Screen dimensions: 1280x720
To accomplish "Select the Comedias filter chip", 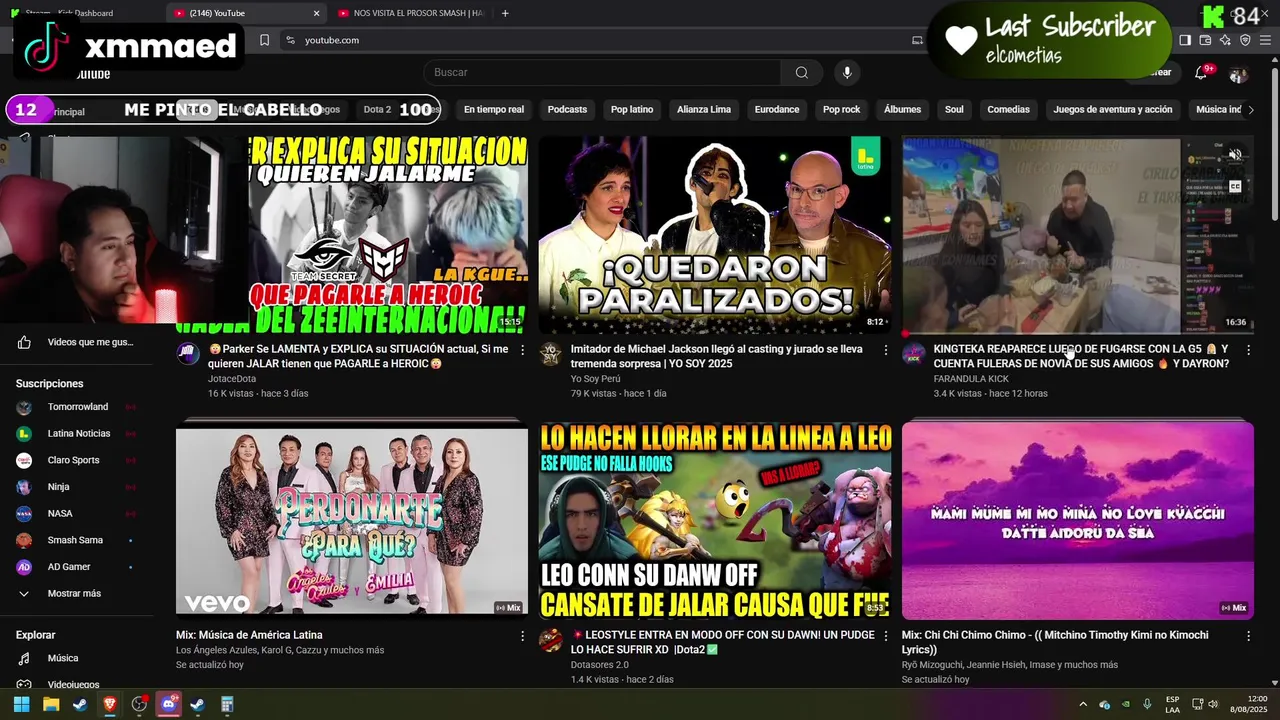I will coord(1008,109).
